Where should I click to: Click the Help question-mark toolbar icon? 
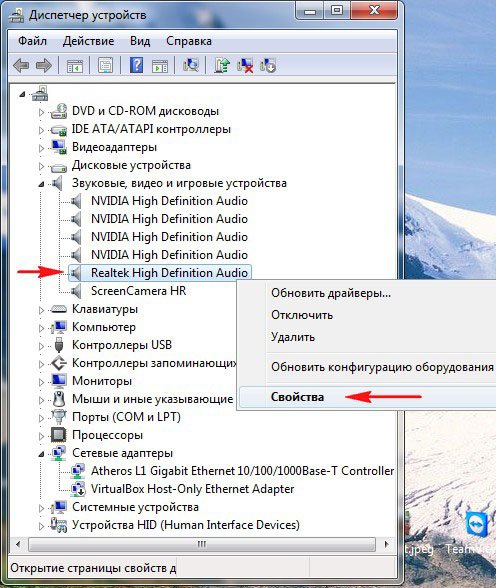tap(136, 65)
